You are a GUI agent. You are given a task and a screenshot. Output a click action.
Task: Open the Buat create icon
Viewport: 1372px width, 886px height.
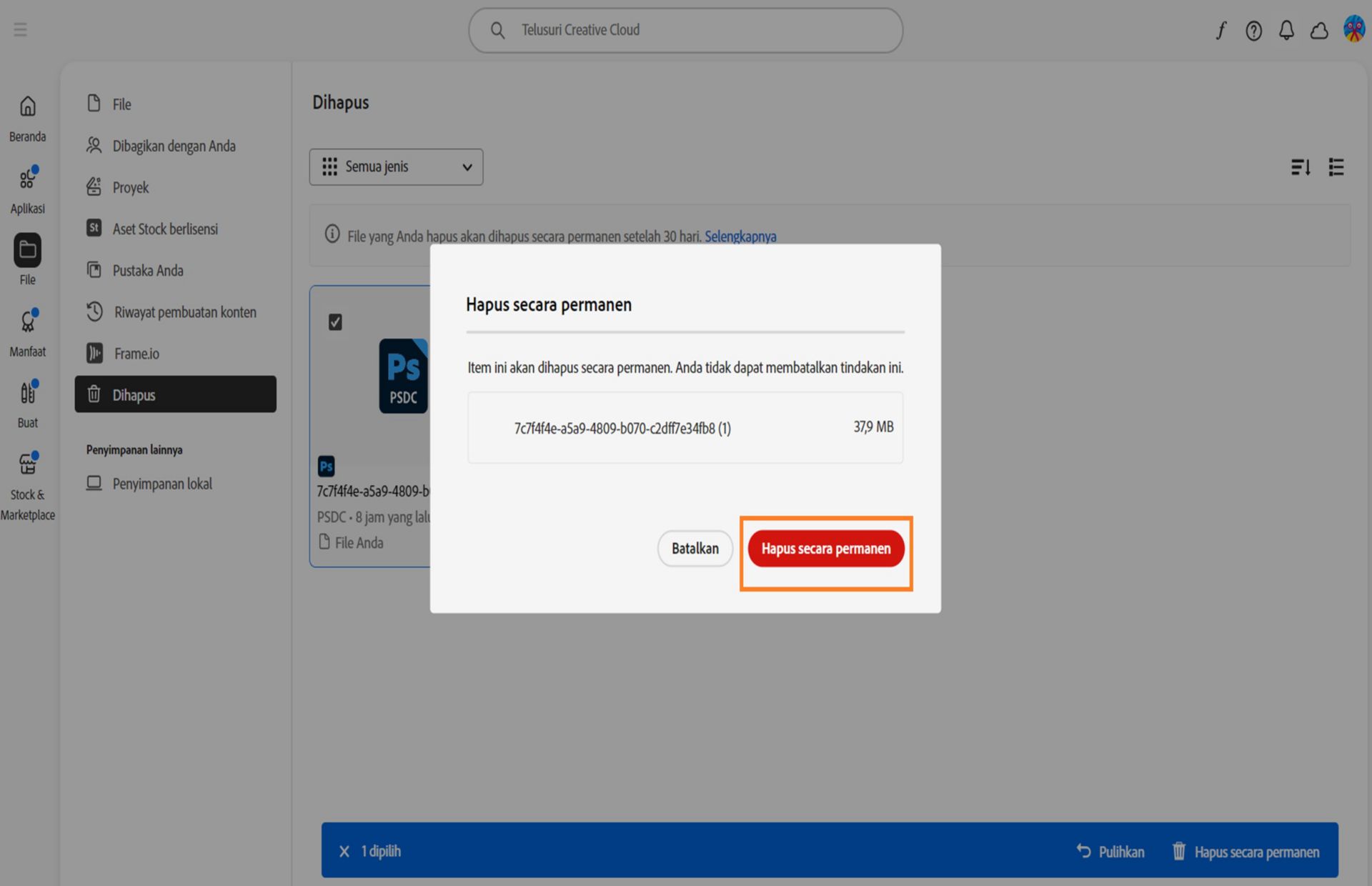pos(28,392)
